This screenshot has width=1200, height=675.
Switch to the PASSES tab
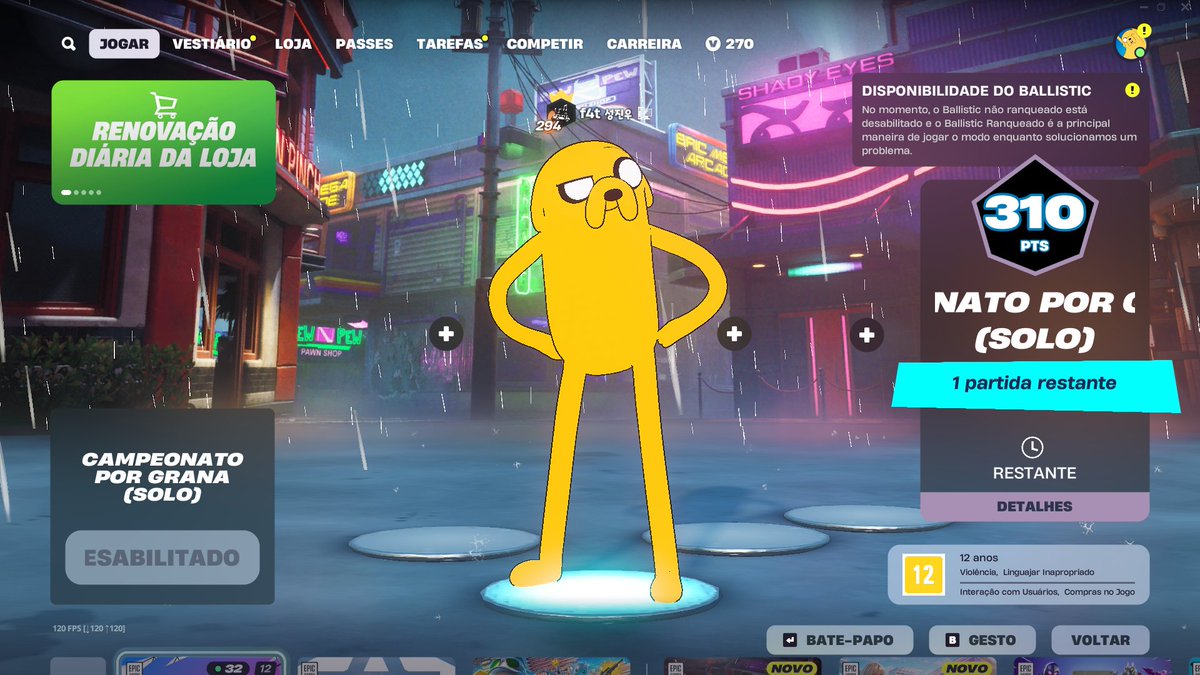coord(364,44)
